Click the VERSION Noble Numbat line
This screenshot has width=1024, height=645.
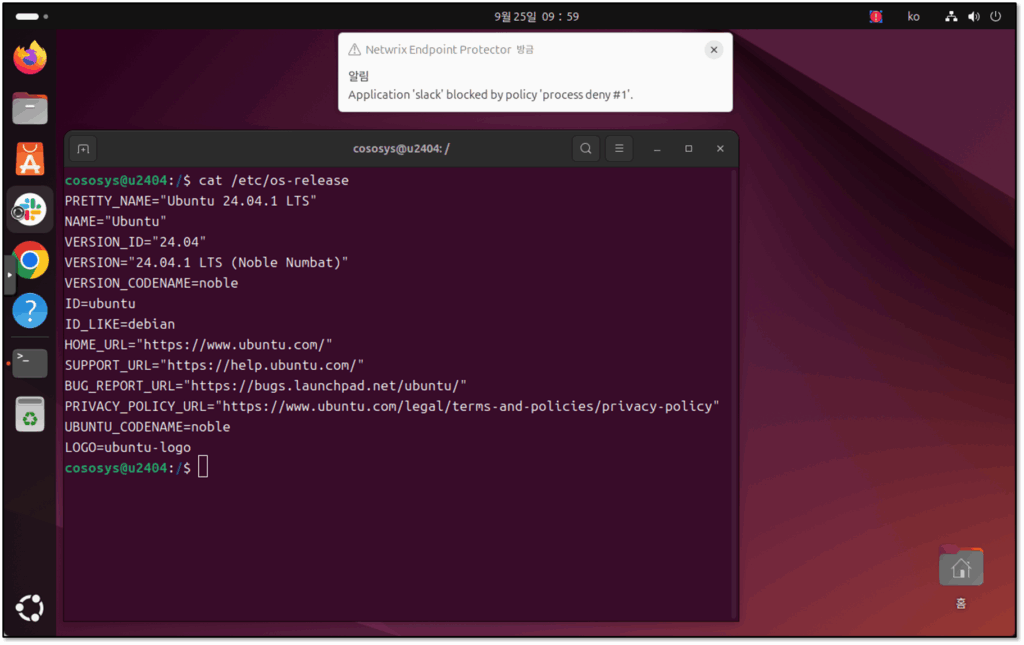tap(206, 263)
